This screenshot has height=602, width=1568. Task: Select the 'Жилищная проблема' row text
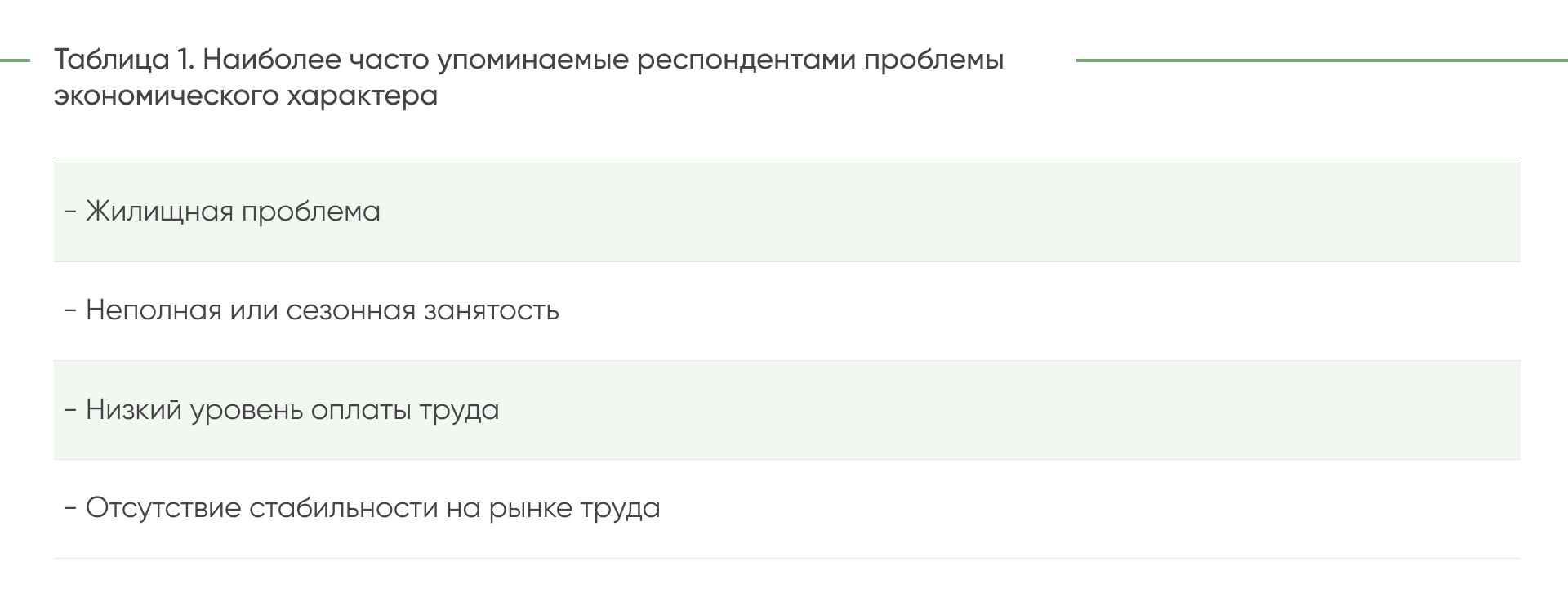(x=233, y=212)
